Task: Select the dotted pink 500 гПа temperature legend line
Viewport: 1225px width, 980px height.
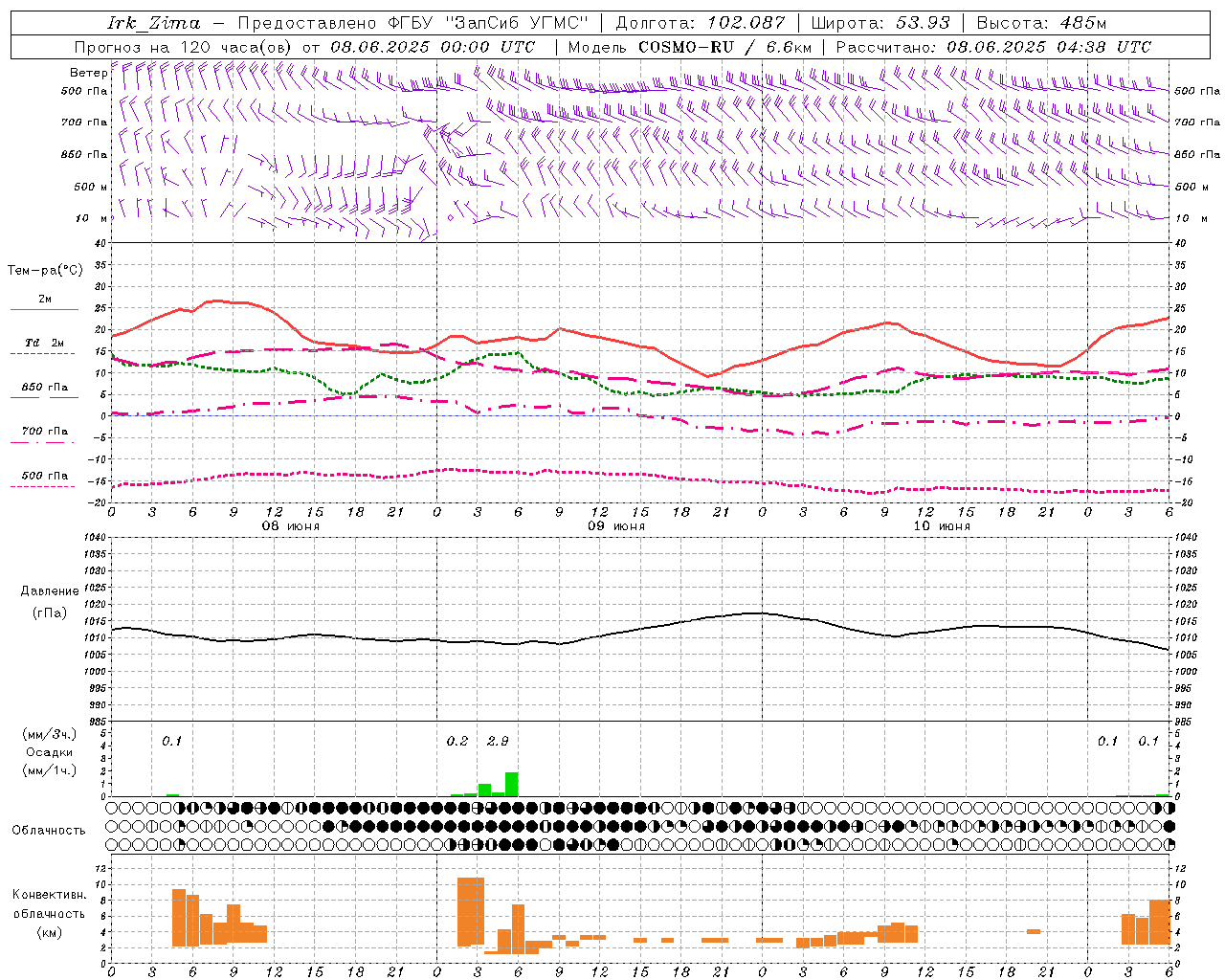Action: pyautogui.click(x=42, y=486)
